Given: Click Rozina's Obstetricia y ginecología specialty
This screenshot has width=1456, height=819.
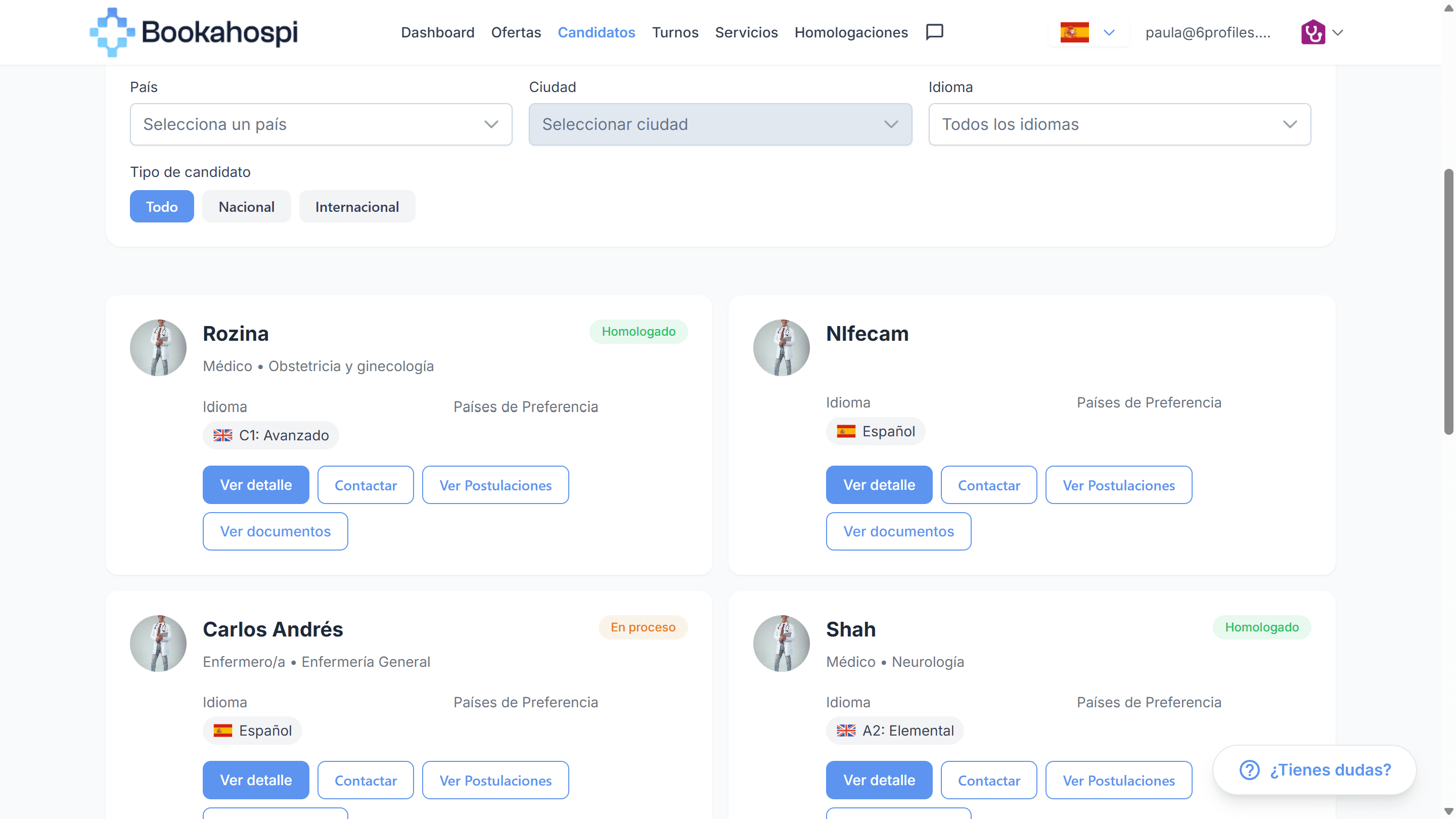Looking at the screenshot, I should 351,366.
